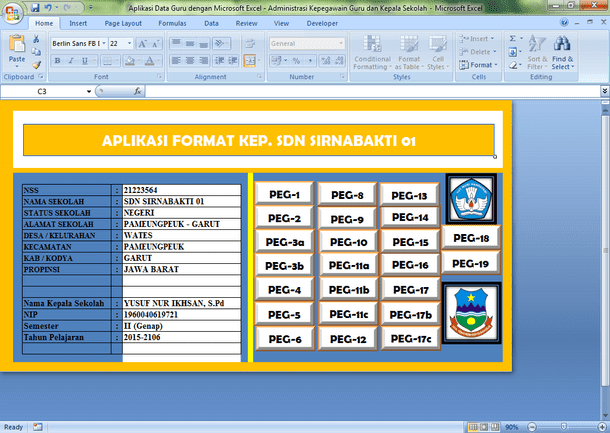Decrease font size with Shrink Font
Viewport: 610px width, 433px height.
click(x=155, y=44)
